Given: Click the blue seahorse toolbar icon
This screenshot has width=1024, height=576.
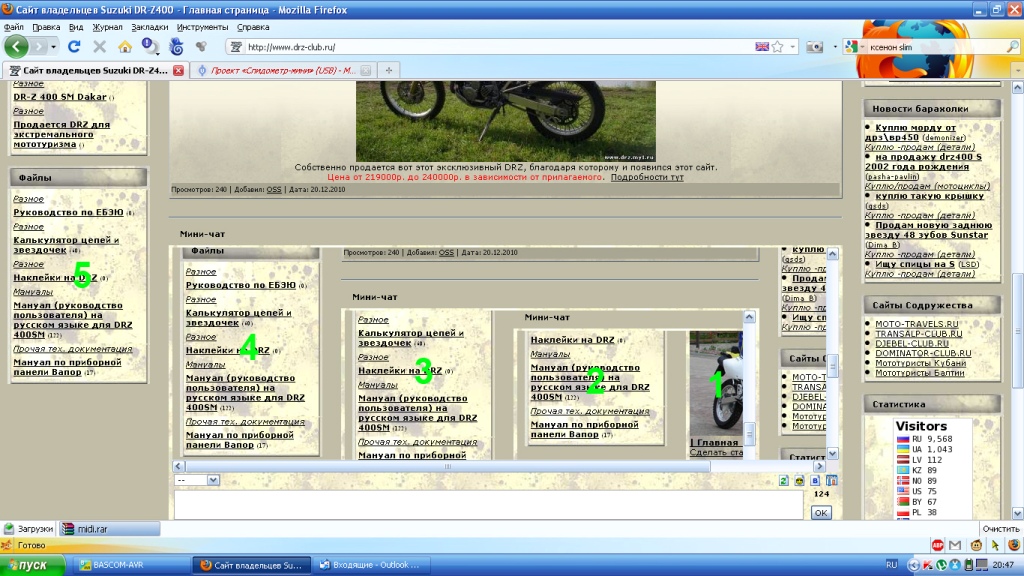Looking at the screenshot, I should coord(176,46).
